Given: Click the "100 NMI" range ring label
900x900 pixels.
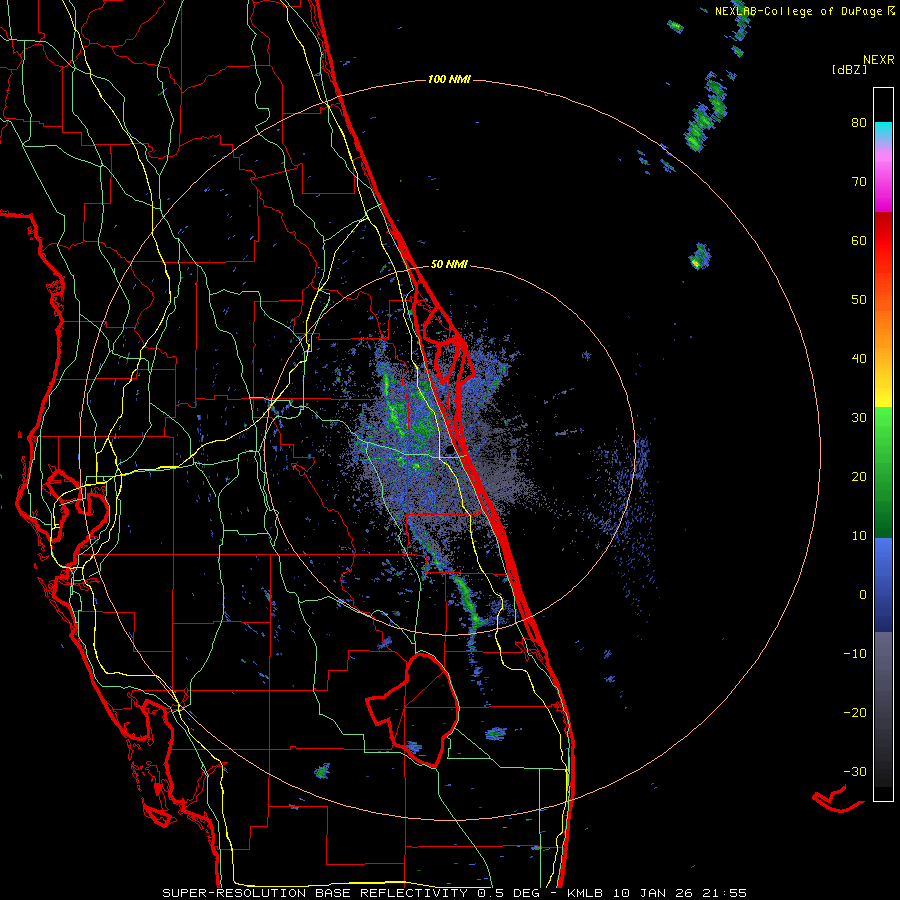Looking at the screenshot, I should point(449,79).
